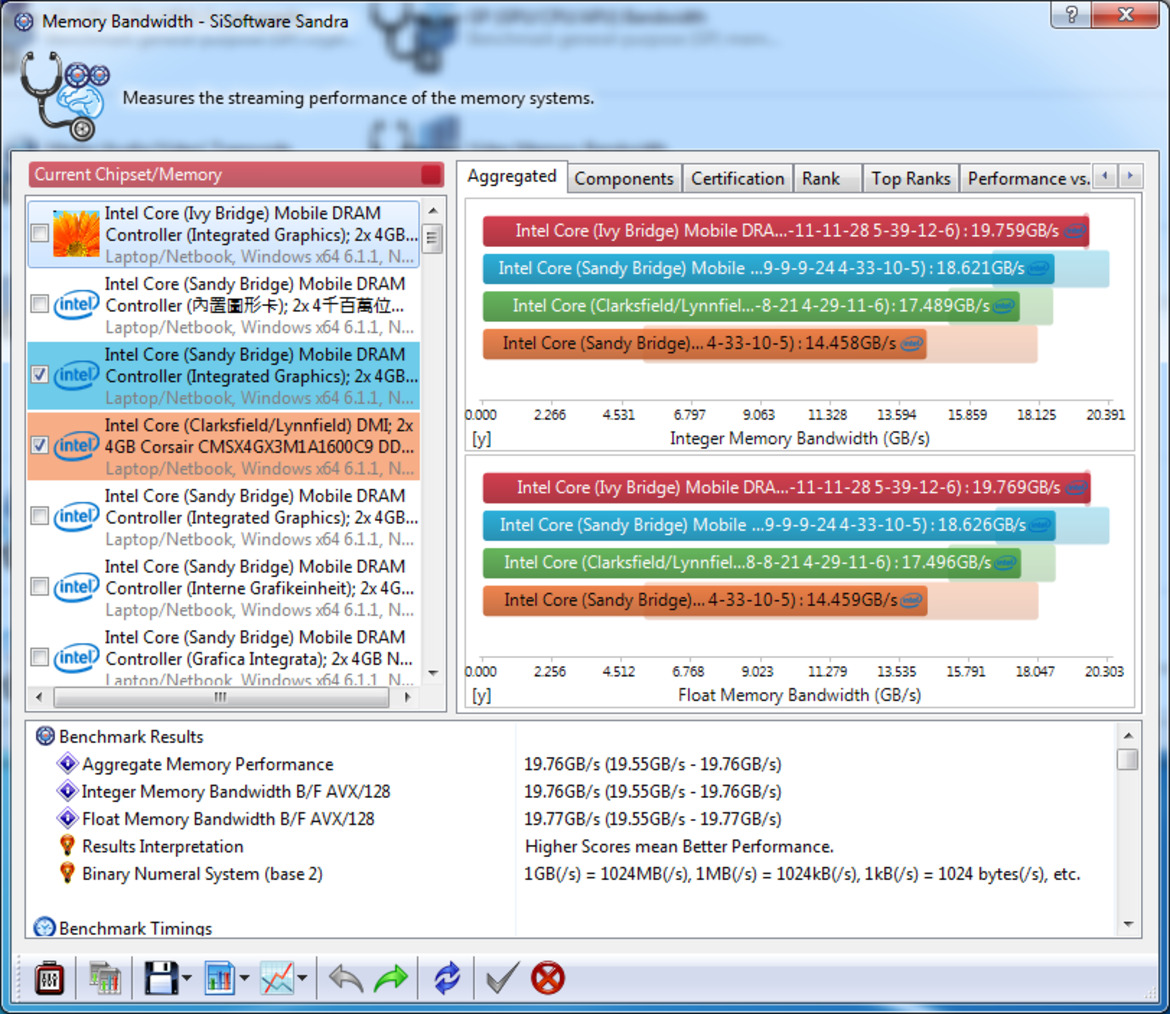Open the Top Ranks tab
The image size is (1170, 1014).
pos(911,179)
